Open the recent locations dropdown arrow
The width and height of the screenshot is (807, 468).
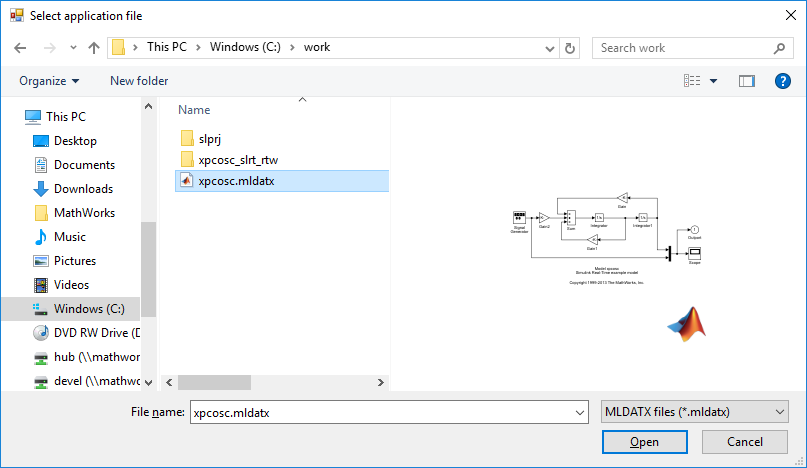73,48
